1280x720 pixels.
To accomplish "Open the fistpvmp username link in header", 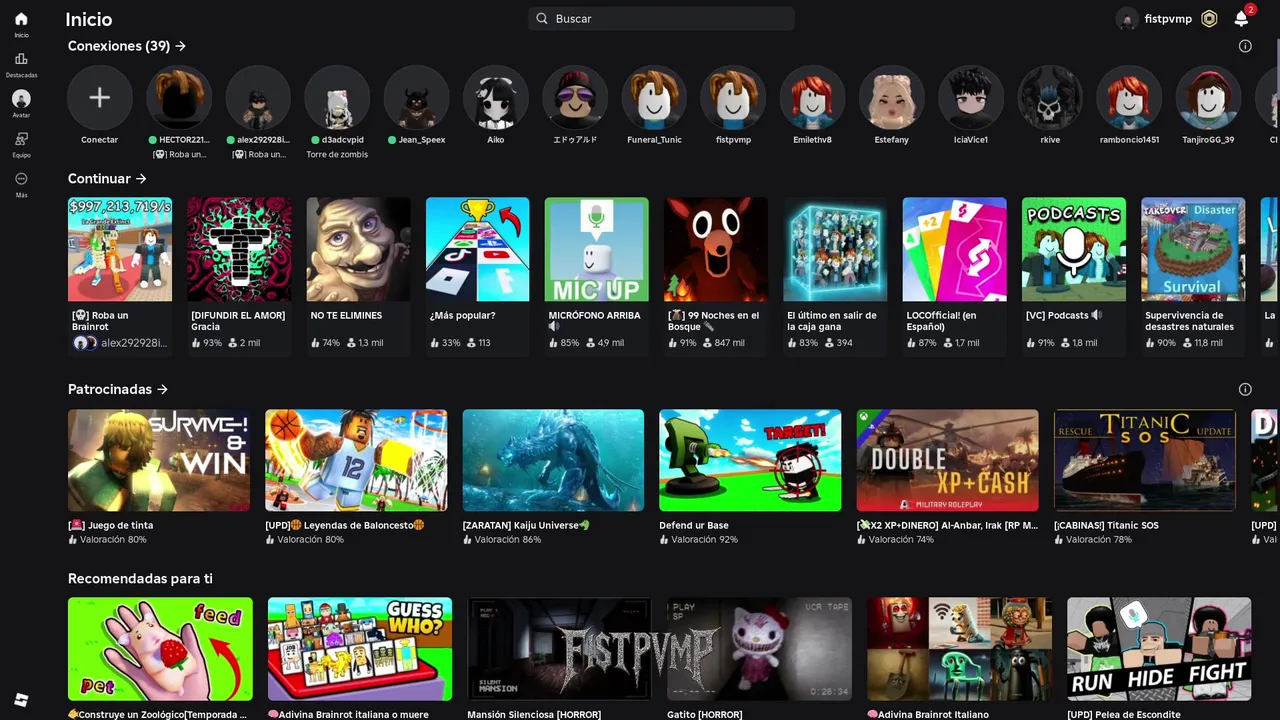I will tap(1168, 19).
